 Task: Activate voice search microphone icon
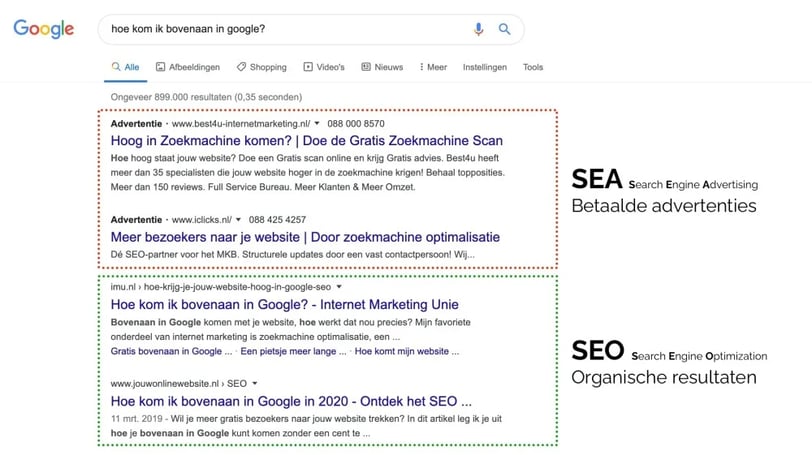click(478, 29)
